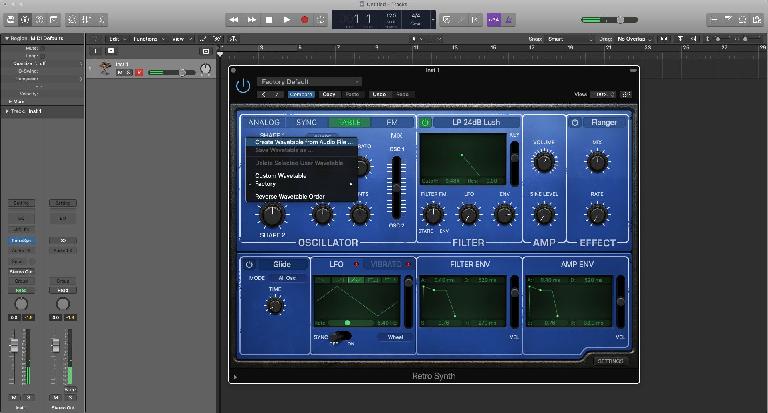Image resolution: width=768 pixels, height=413 pixels.
Task: Expand the Track Inst 1 disclosure triangle
Action: (7, 111)
